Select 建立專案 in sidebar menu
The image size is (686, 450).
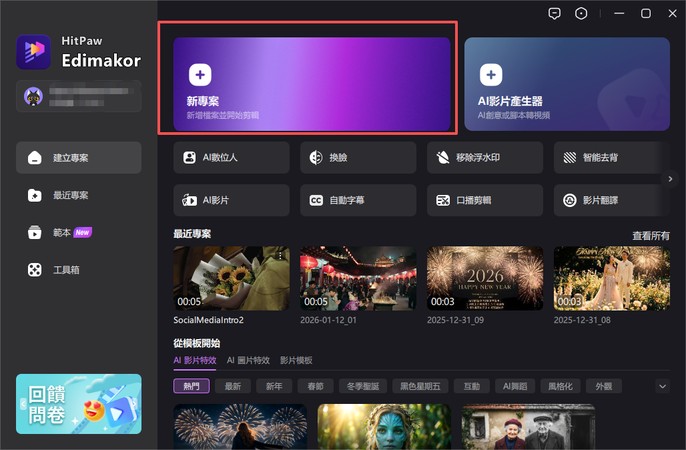pyautogui.click(x=79, y=157)
